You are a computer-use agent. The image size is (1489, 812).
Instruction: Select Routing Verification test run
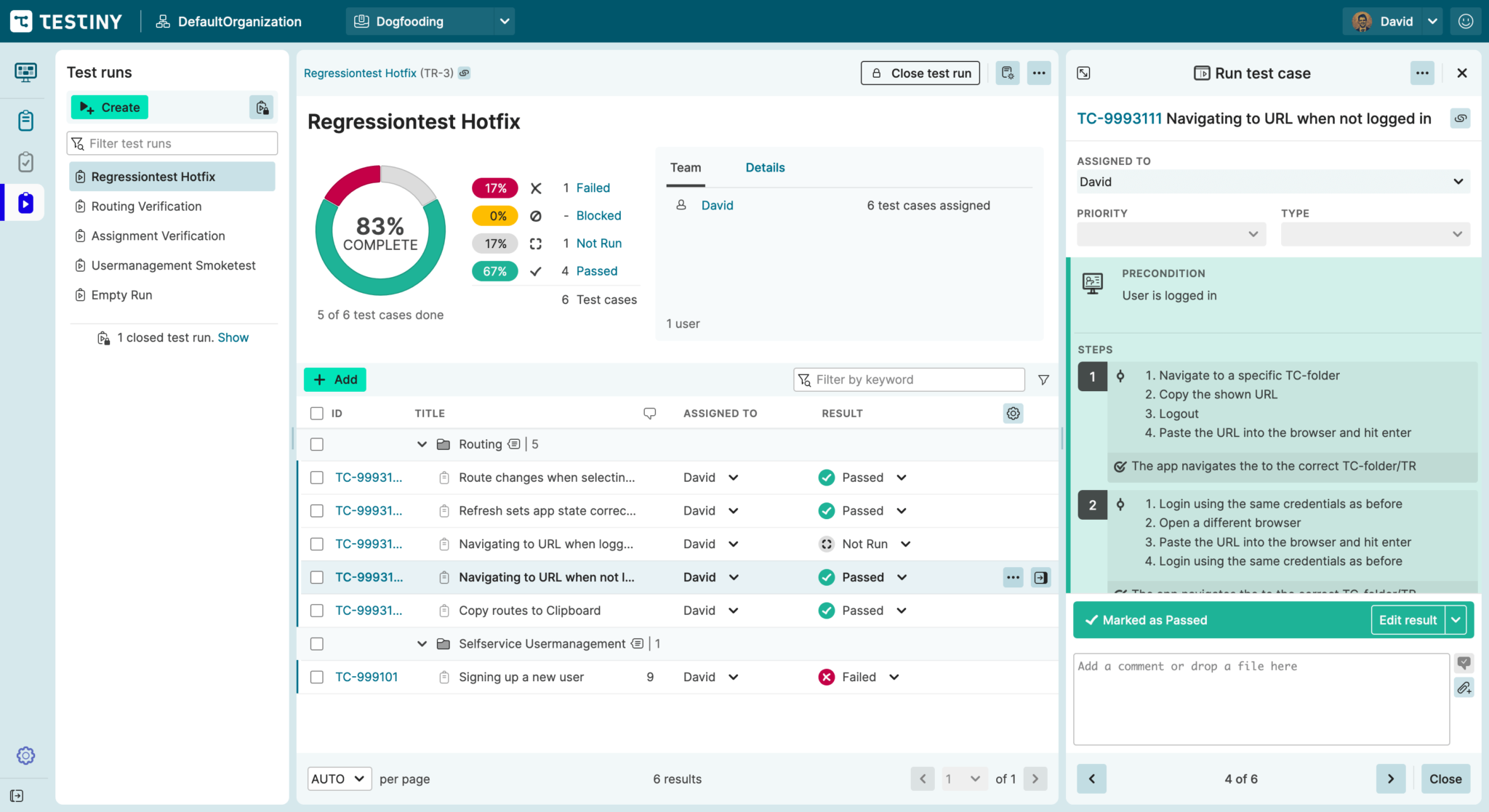click(x=146, y=206)
